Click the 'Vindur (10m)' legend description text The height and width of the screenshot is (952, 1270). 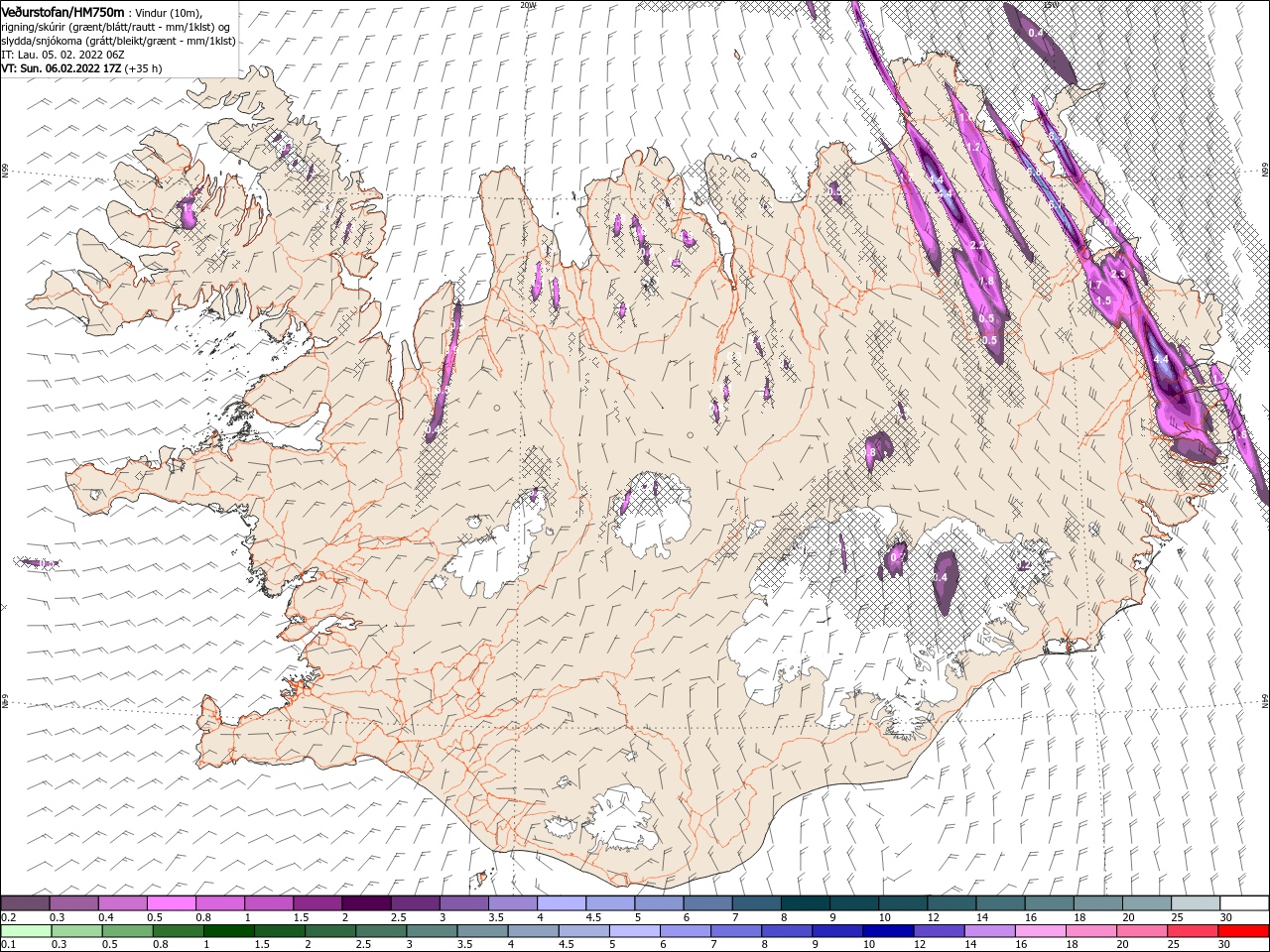168,12
